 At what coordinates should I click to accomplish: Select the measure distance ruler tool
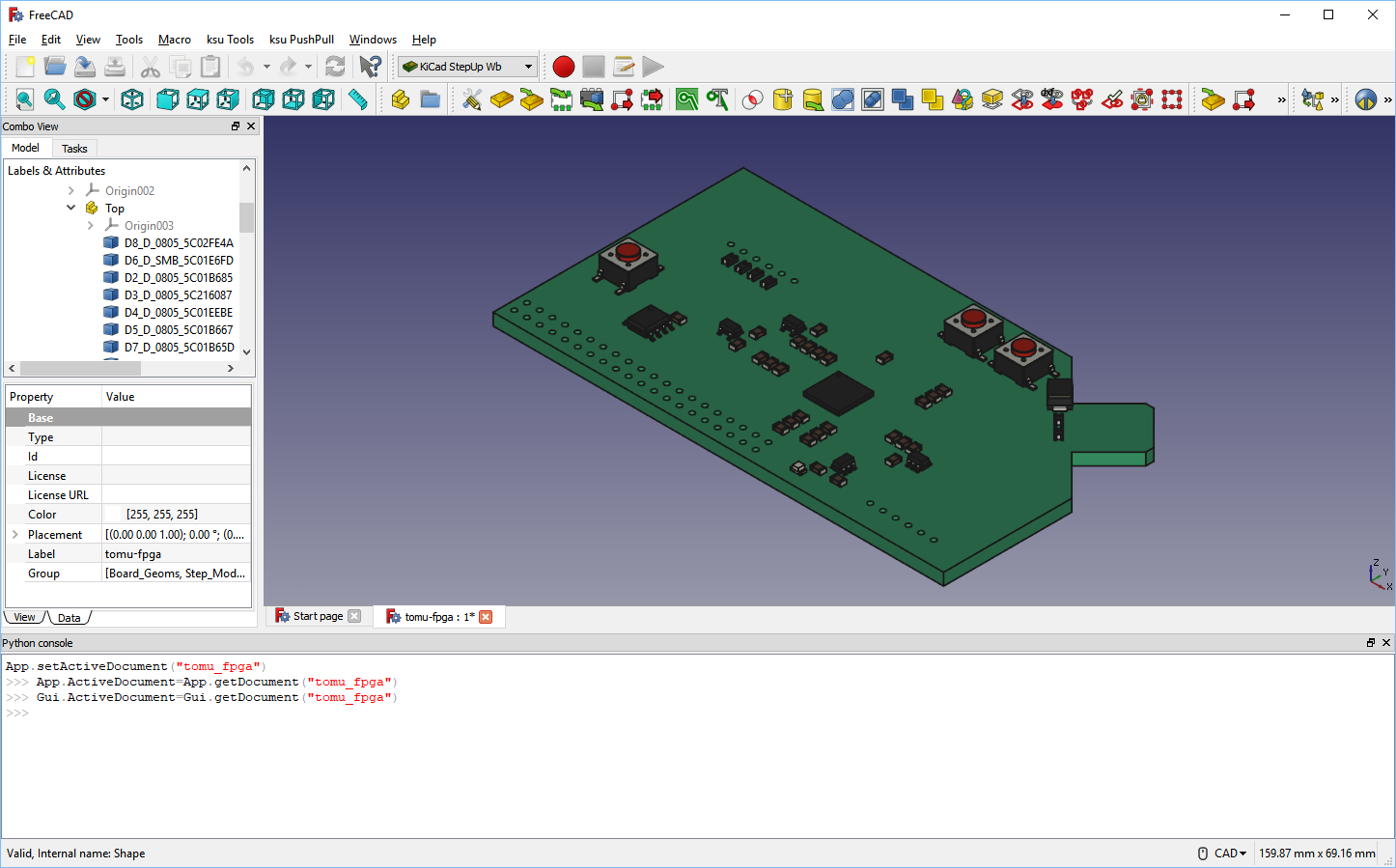(x=358, y=99)
